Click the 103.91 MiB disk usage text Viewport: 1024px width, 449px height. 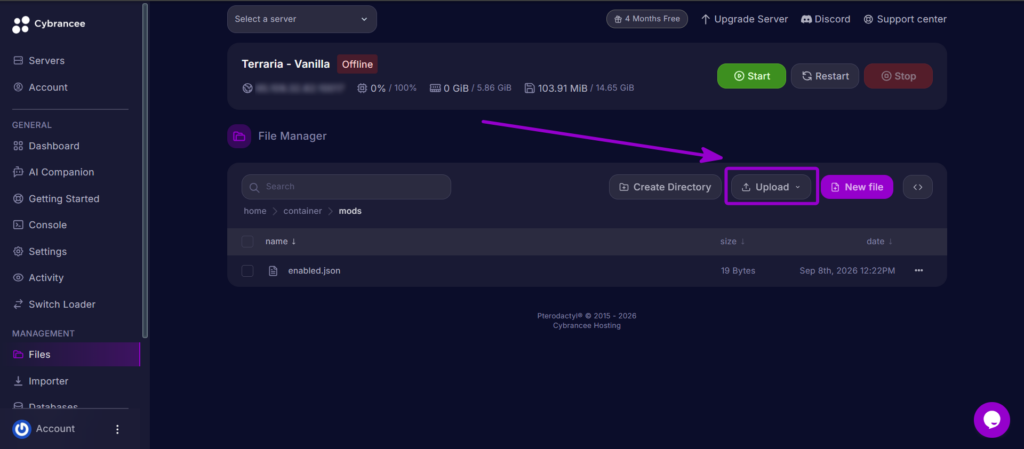562,87
